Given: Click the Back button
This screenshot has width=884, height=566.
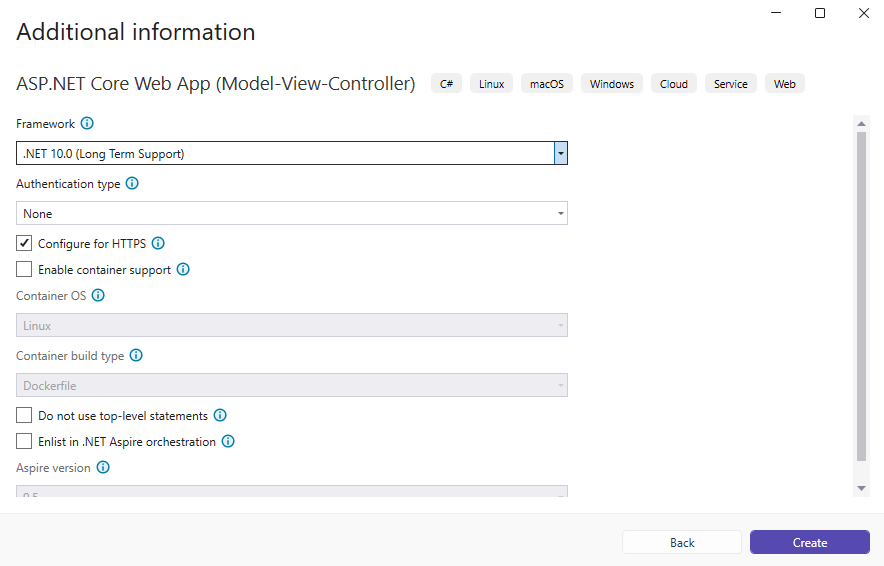Looking at the screenshot, I should coord(682,542).
